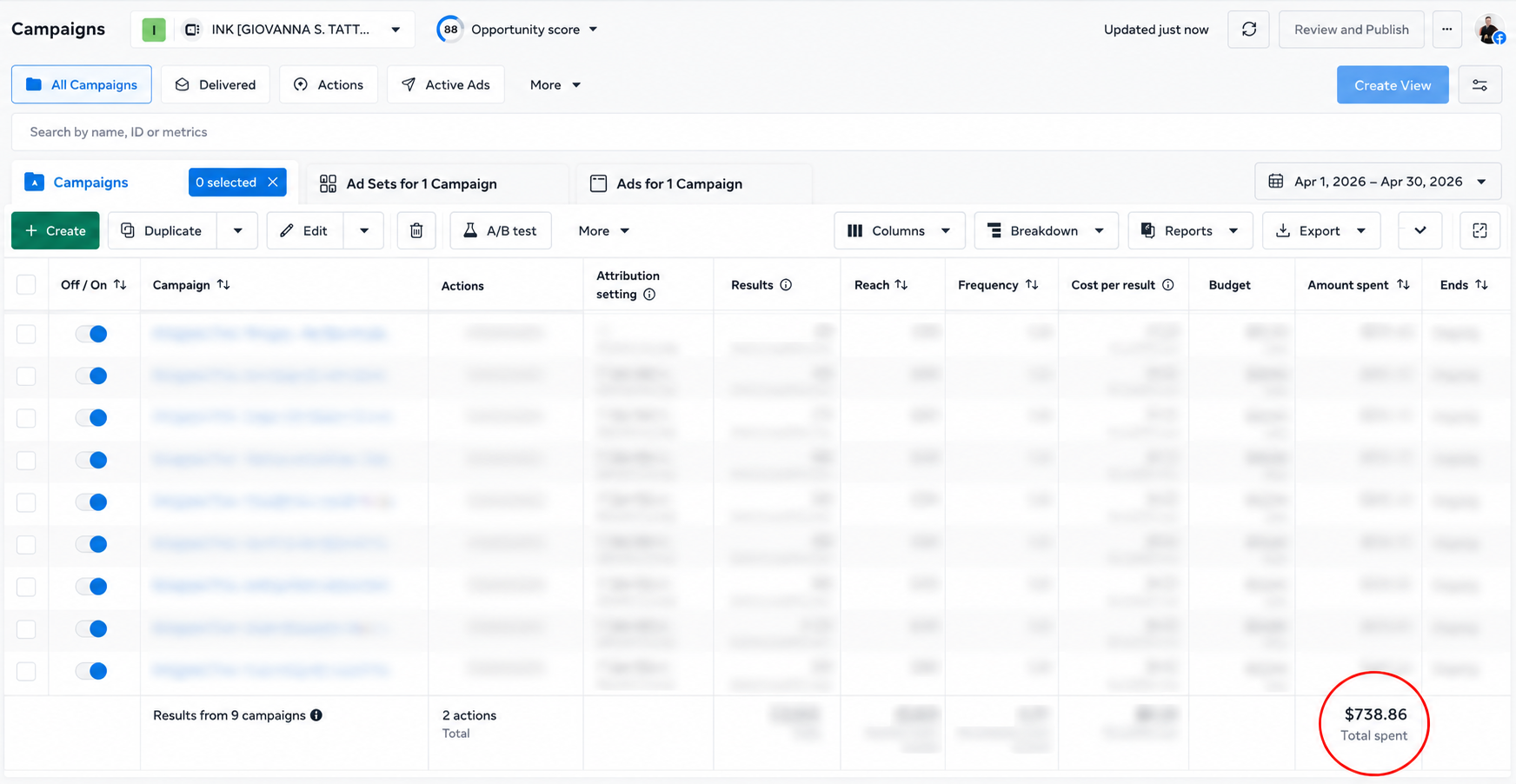Click the Budget column header
Screen dimensions: 1516x784
(1229, 285)
